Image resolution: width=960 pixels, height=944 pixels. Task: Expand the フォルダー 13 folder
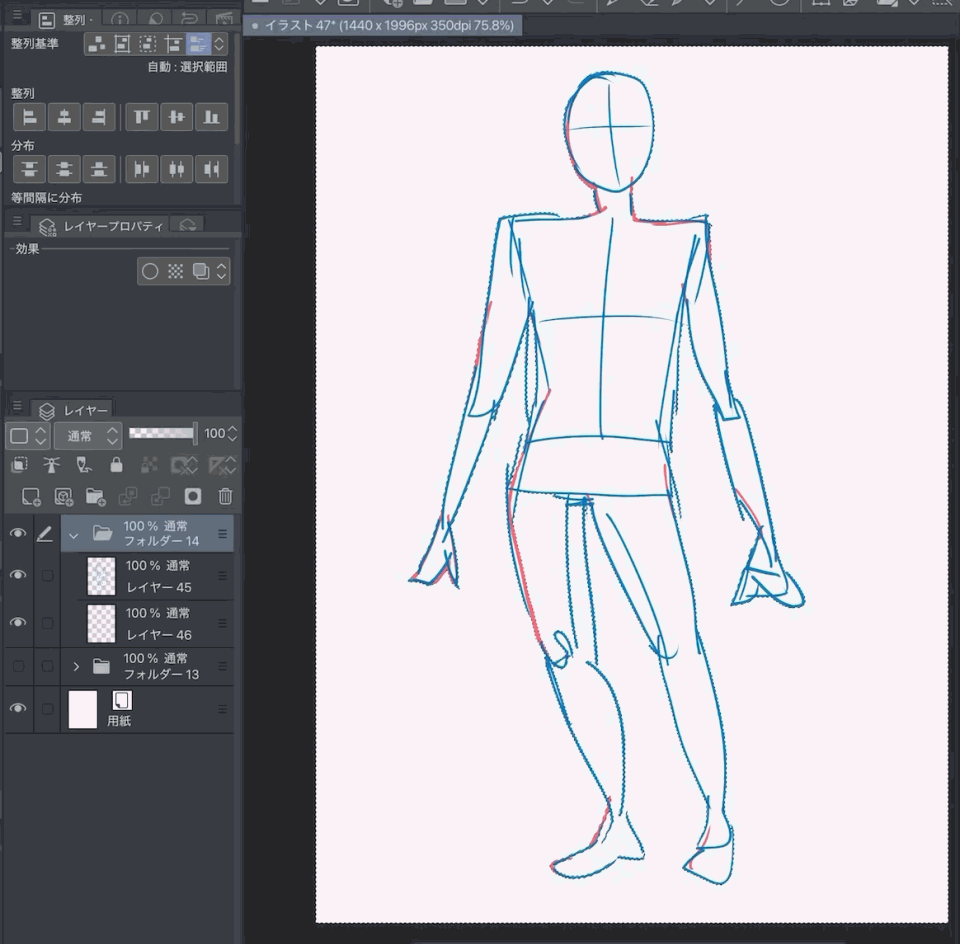coord(76,666)
